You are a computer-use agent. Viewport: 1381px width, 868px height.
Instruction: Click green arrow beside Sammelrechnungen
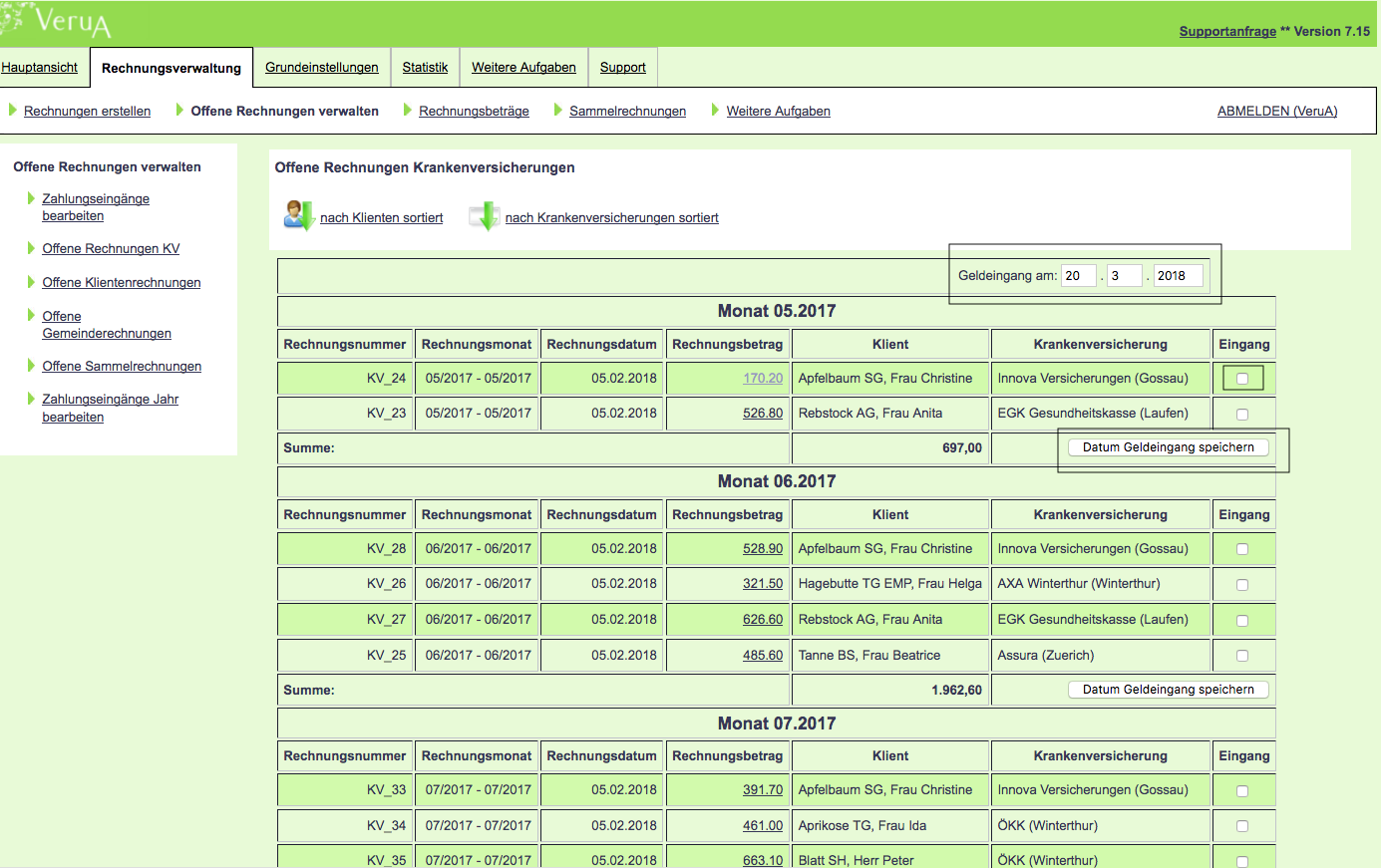coord(558,110)
